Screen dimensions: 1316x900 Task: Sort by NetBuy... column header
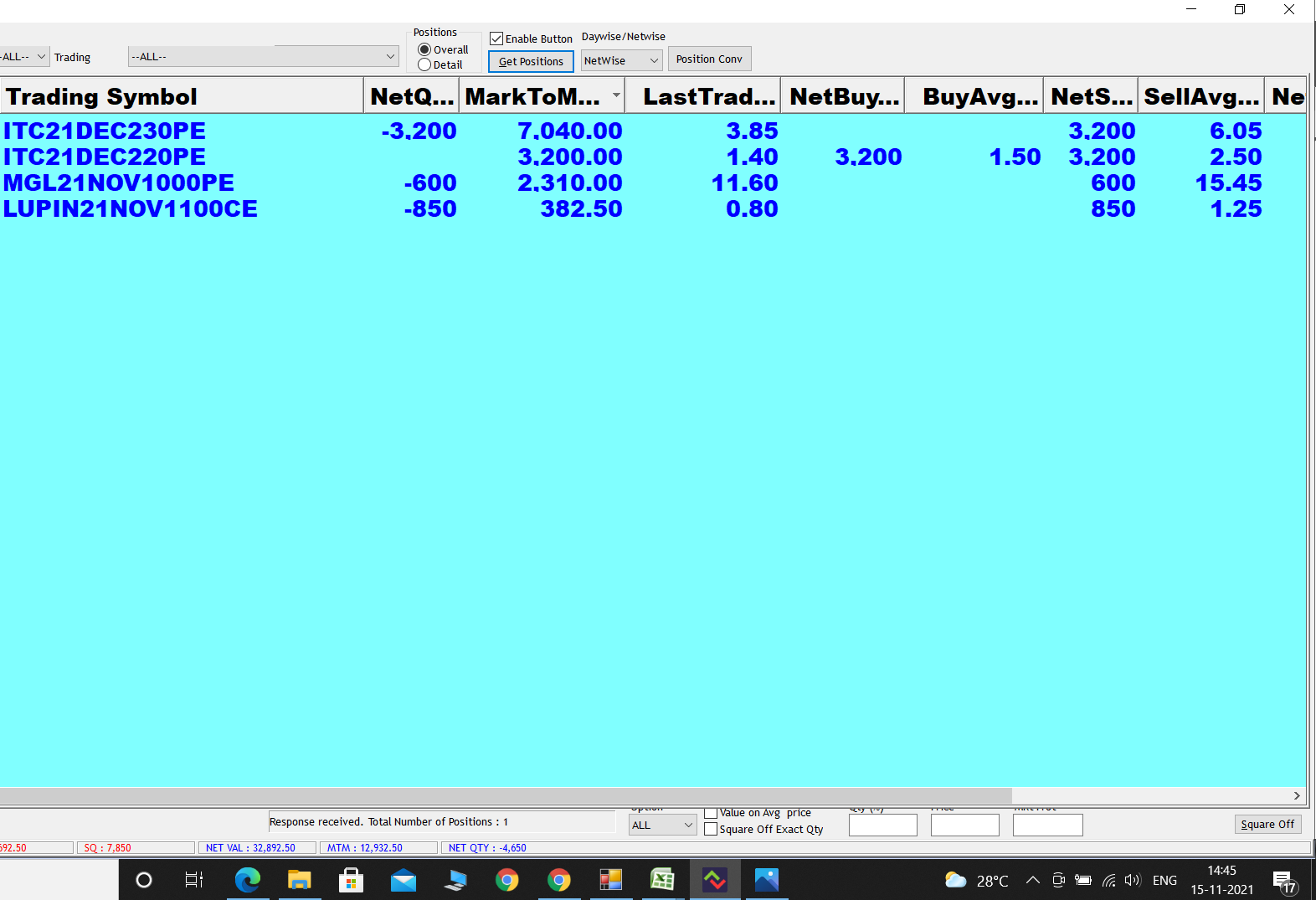click(844, 96)
